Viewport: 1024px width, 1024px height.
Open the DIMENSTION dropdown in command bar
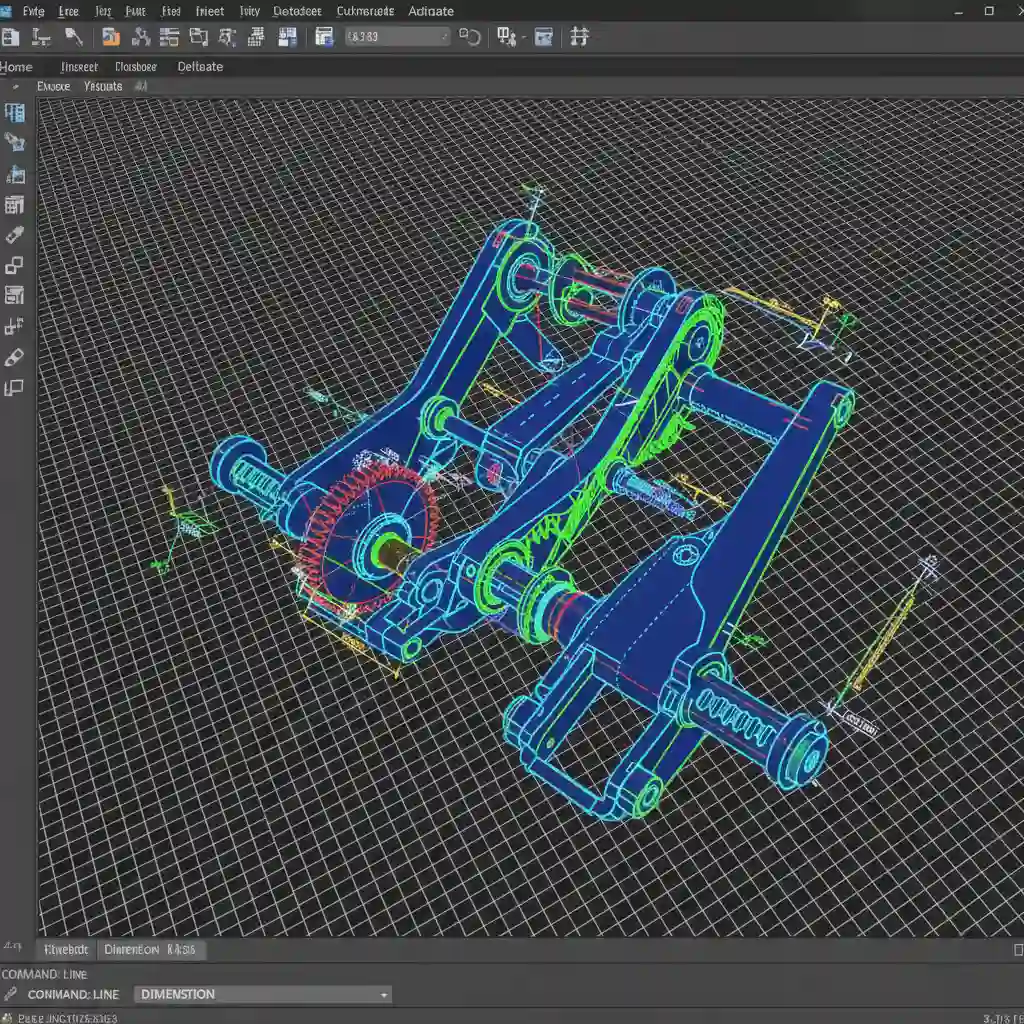(x=263, y=994)
